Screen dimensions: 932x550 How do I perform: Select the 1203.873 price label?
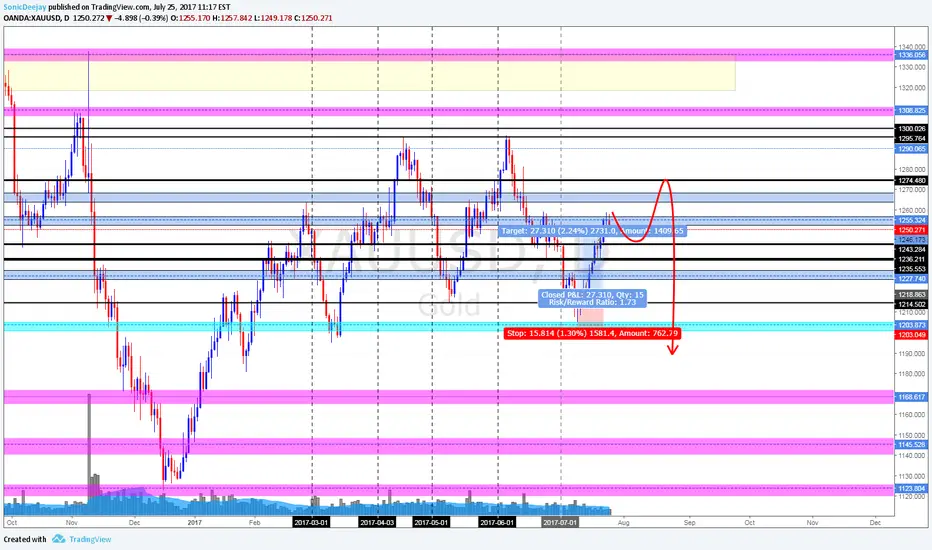tap(911, 325)
